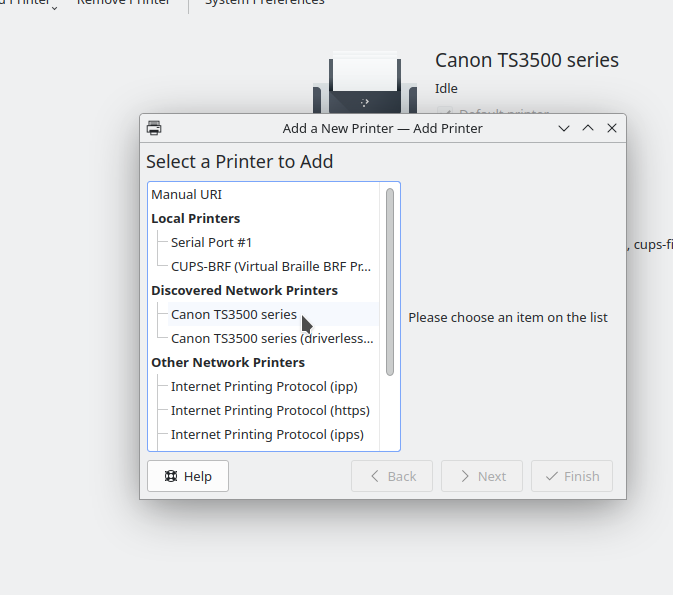
Task: Select Manual URI in the printer list
Action: point(187,194)
